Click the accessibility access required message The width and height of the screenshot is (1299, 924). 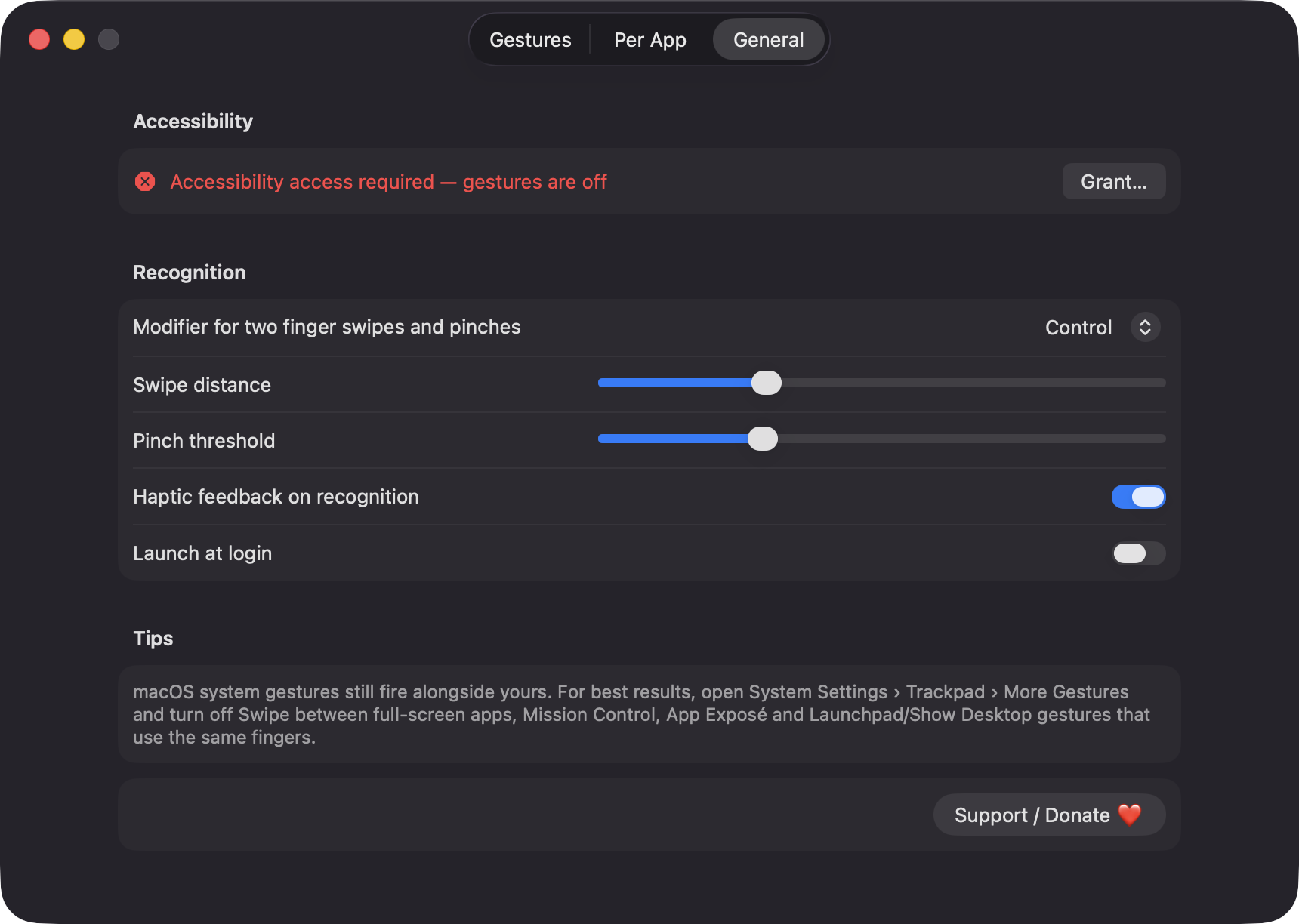tap(388, 182)
